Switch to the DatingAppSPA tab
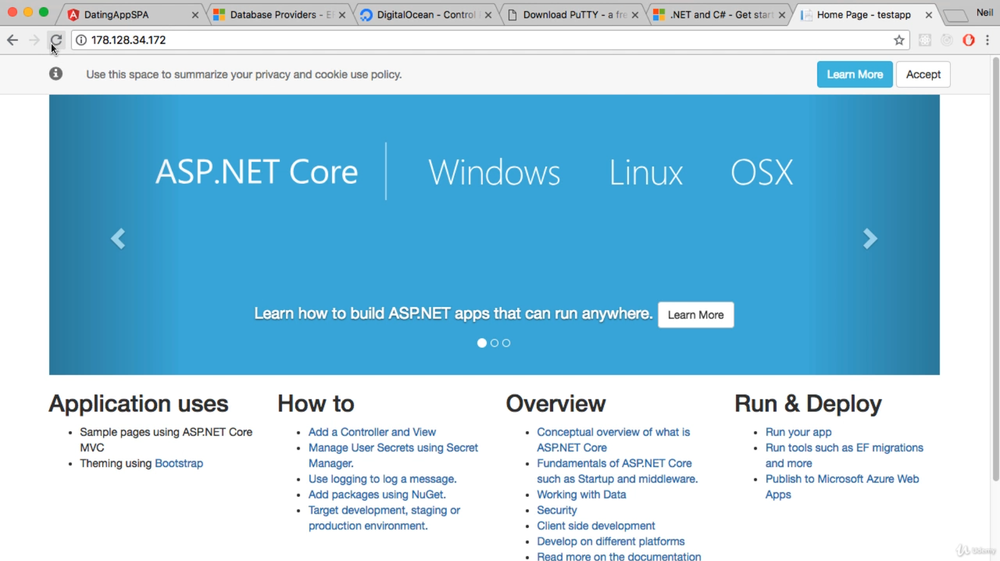 (131, 15)
